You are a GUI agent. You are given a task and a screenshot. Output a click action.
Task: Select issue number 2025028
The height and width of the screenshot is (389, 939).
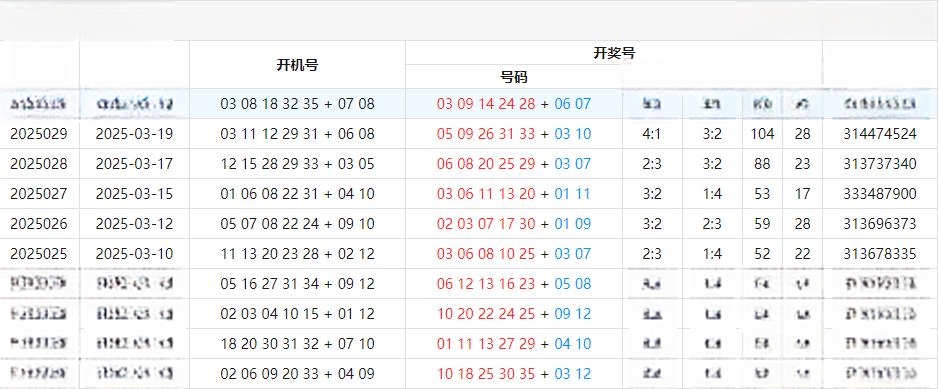39,164
